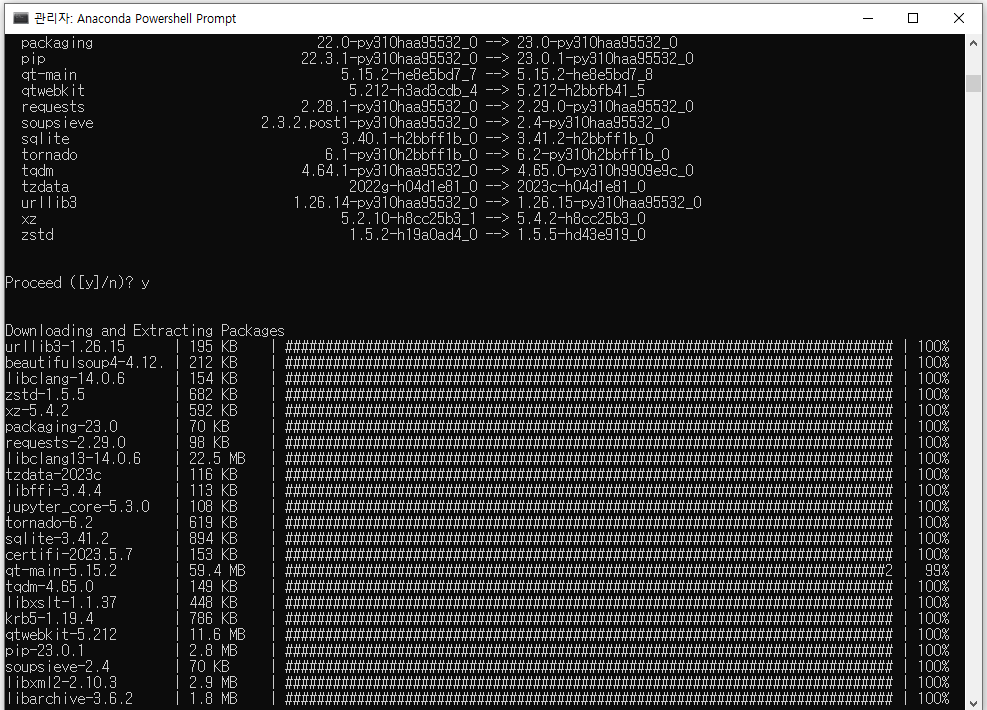
Task: Click the 'urllib3' package name in upgrade list
Action: click(48, 203)
